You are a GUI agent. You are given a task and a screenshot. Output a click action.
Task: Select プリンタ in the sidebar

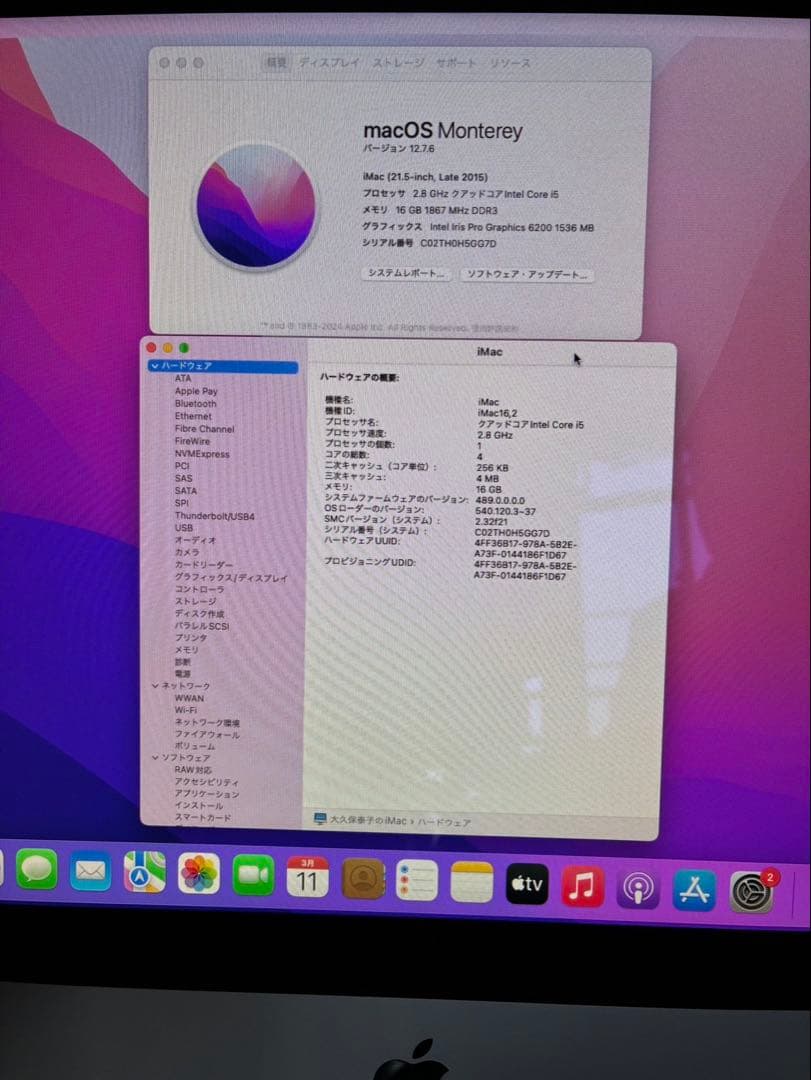191,638
